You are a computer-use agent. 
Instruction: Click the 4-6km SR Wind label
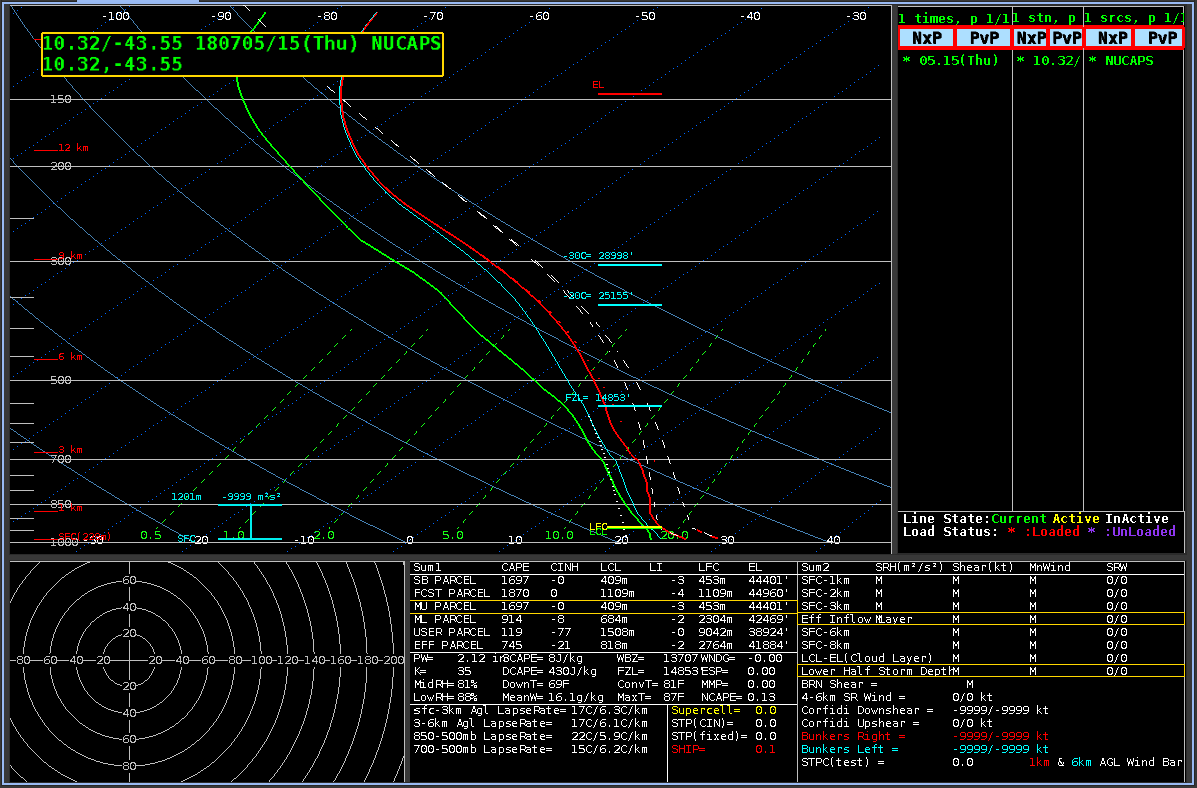(x=853, y=697)
